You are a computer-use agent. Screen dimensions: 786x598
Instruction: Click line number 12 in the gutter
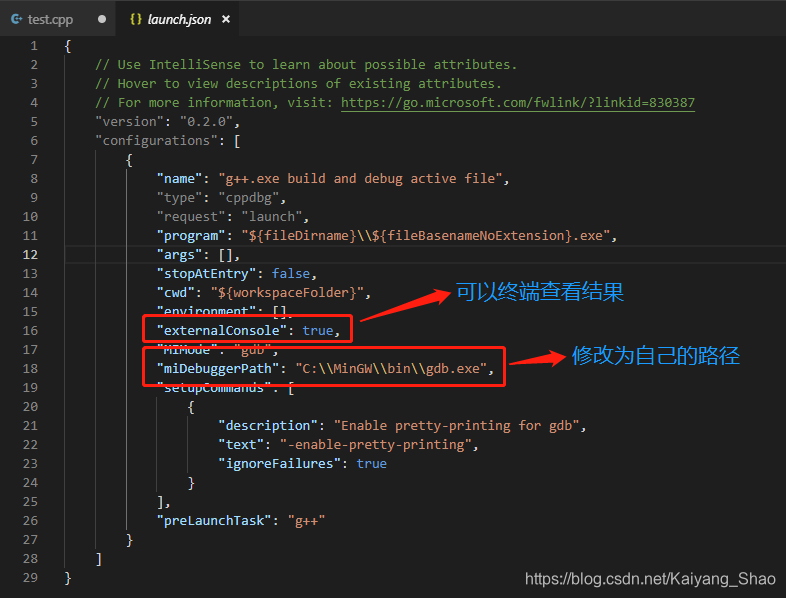click(x=30, y=255)
